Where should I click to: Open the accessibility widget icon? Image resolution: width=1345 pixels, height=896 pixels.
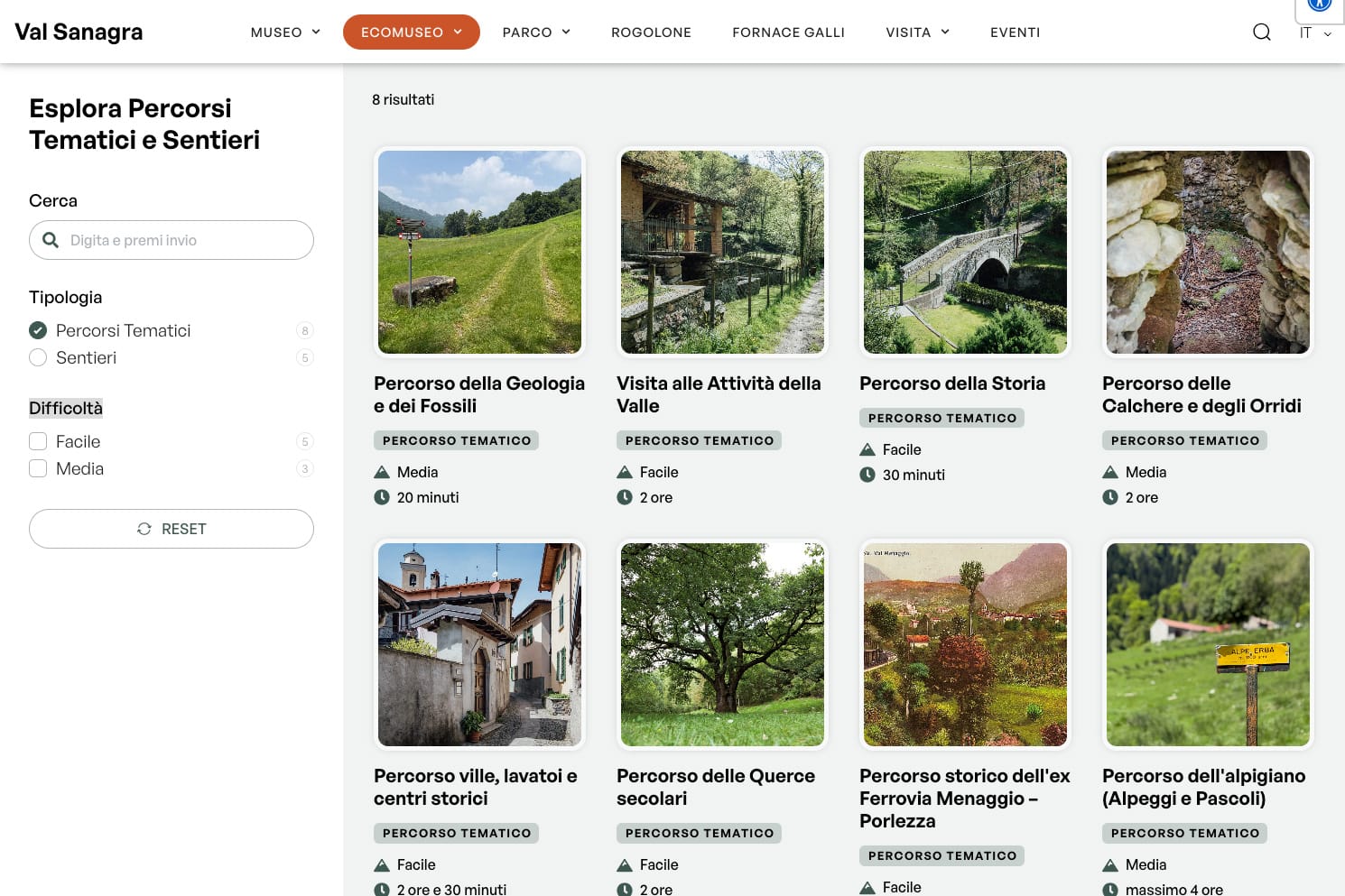1319,5
